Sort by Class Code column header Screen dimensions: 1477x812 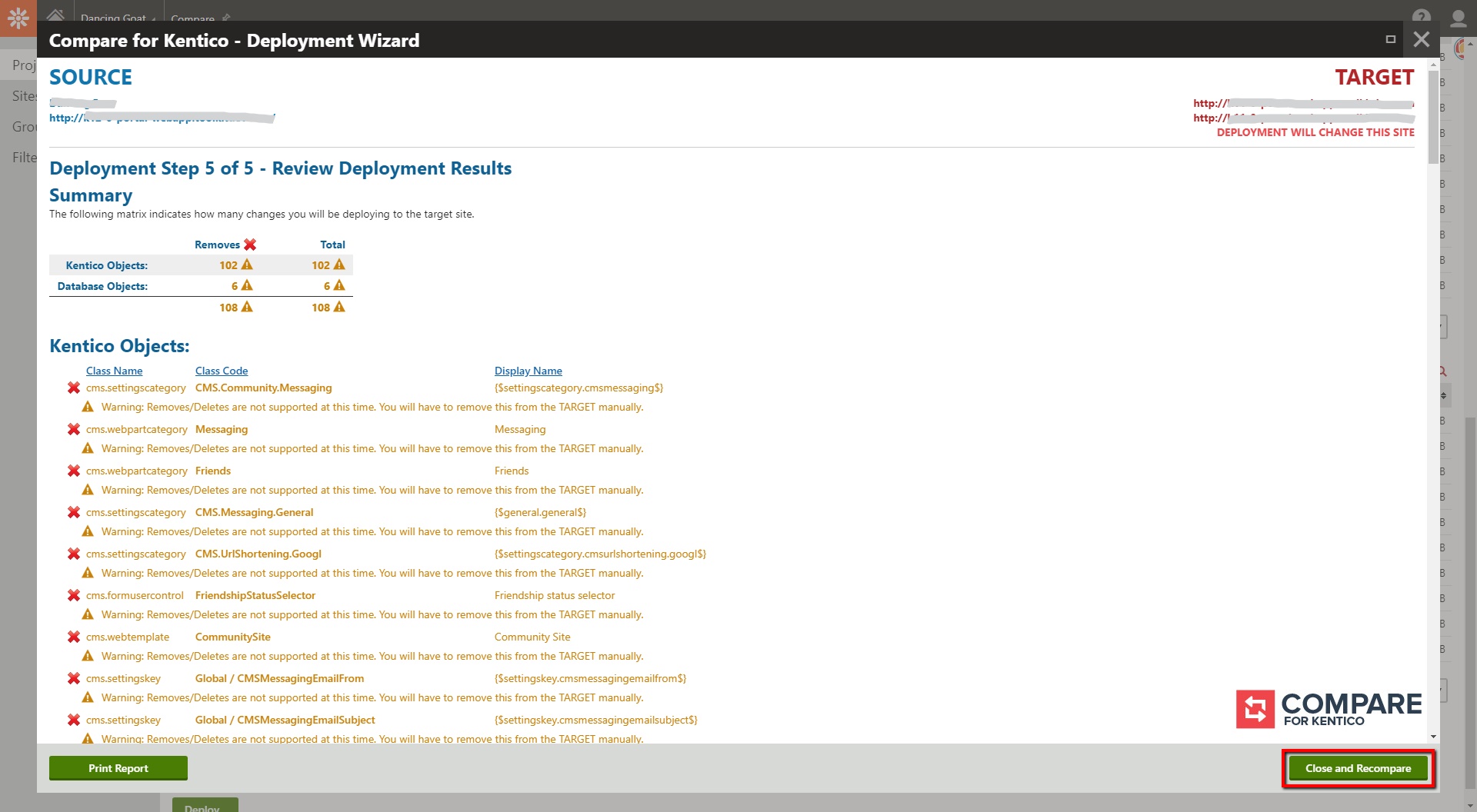click(x=222, y=371)
